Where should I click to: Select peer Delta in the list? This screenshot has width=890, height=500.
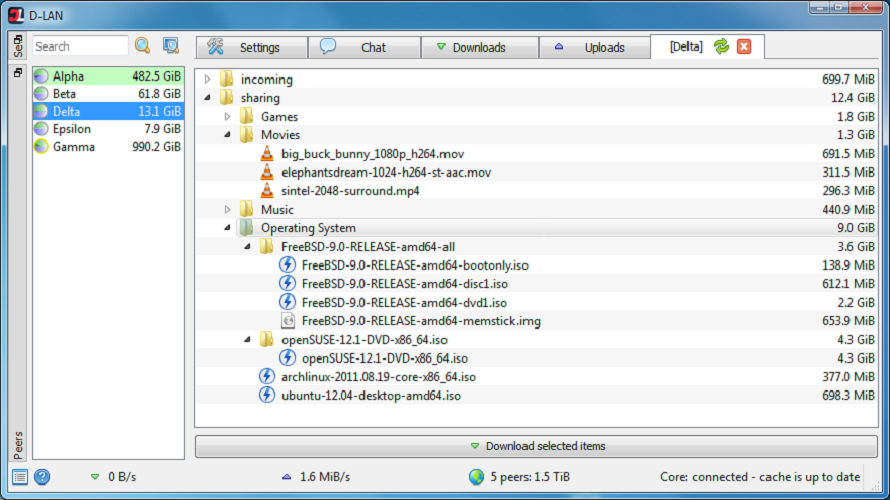point(108,111)
